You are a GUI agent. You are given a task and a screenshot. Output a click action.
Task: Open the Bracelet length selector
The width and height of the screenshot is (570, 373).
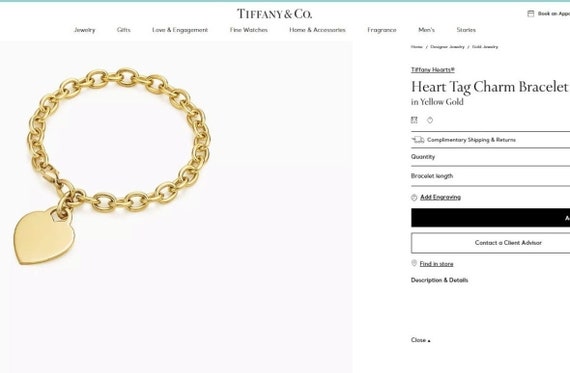(x=490, y=176)
